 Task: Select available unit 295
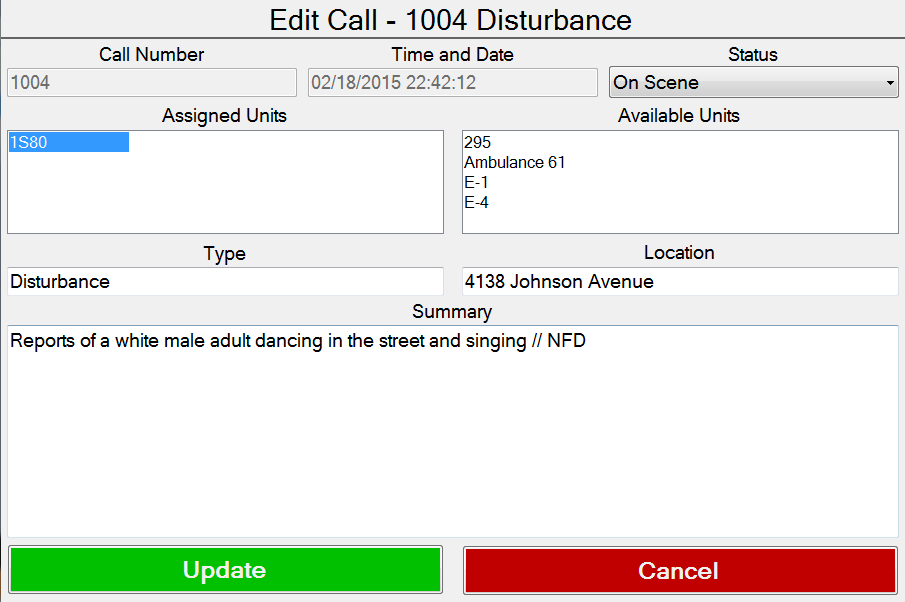coord(477,142)
